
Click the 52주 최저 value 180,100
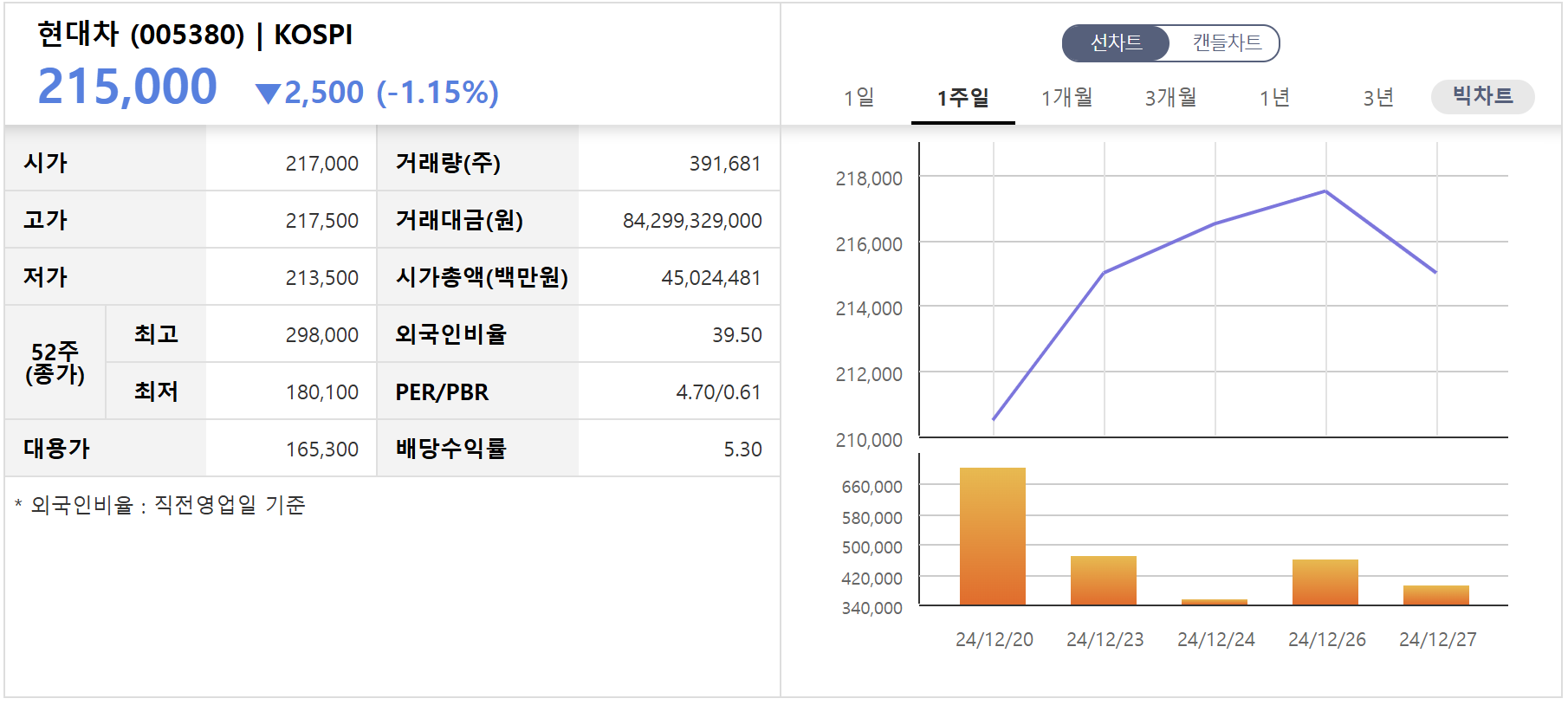pos(322,392)
